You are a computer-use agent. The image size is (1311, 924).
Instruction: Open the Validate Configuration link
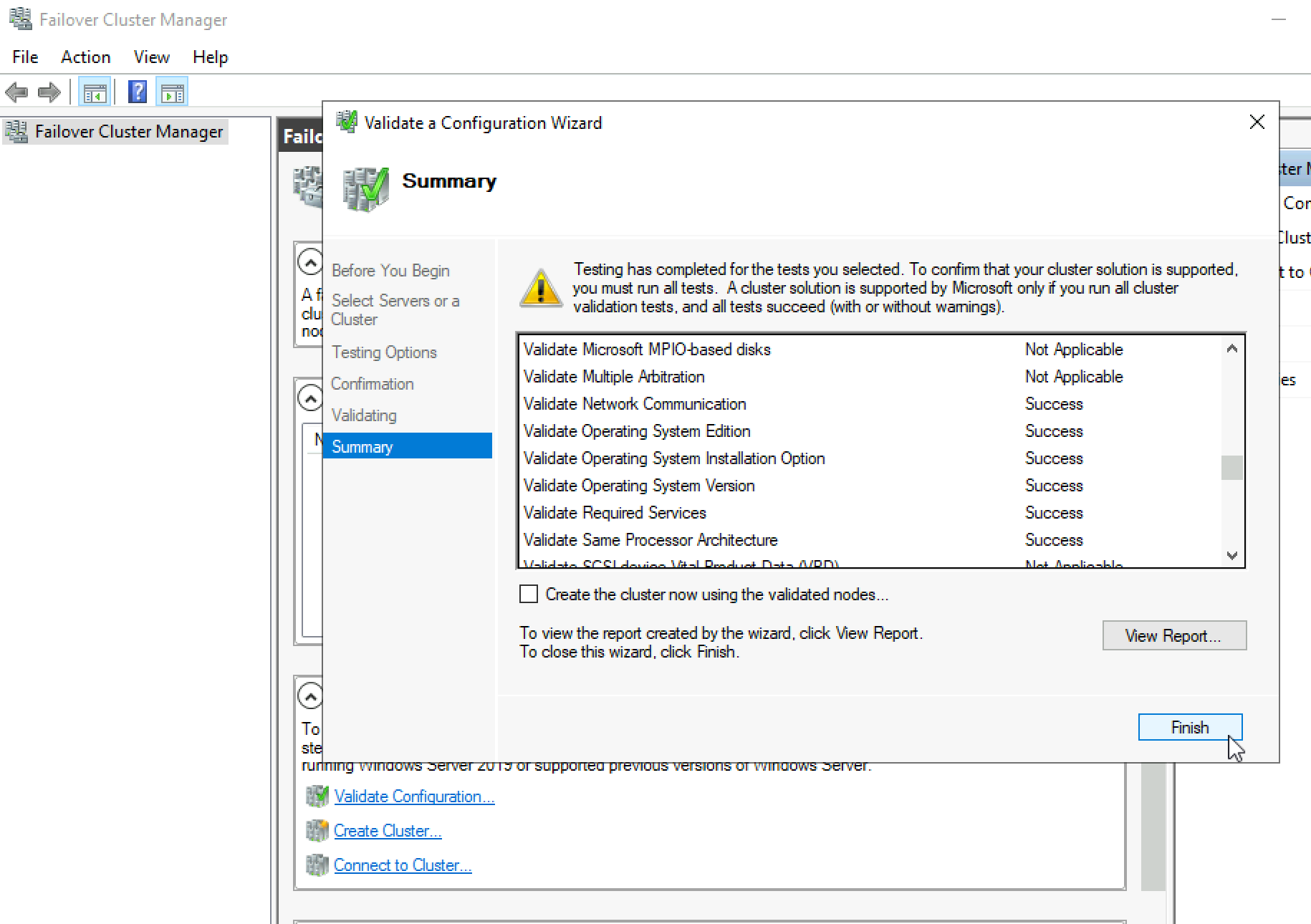click(x=414, y=797)
